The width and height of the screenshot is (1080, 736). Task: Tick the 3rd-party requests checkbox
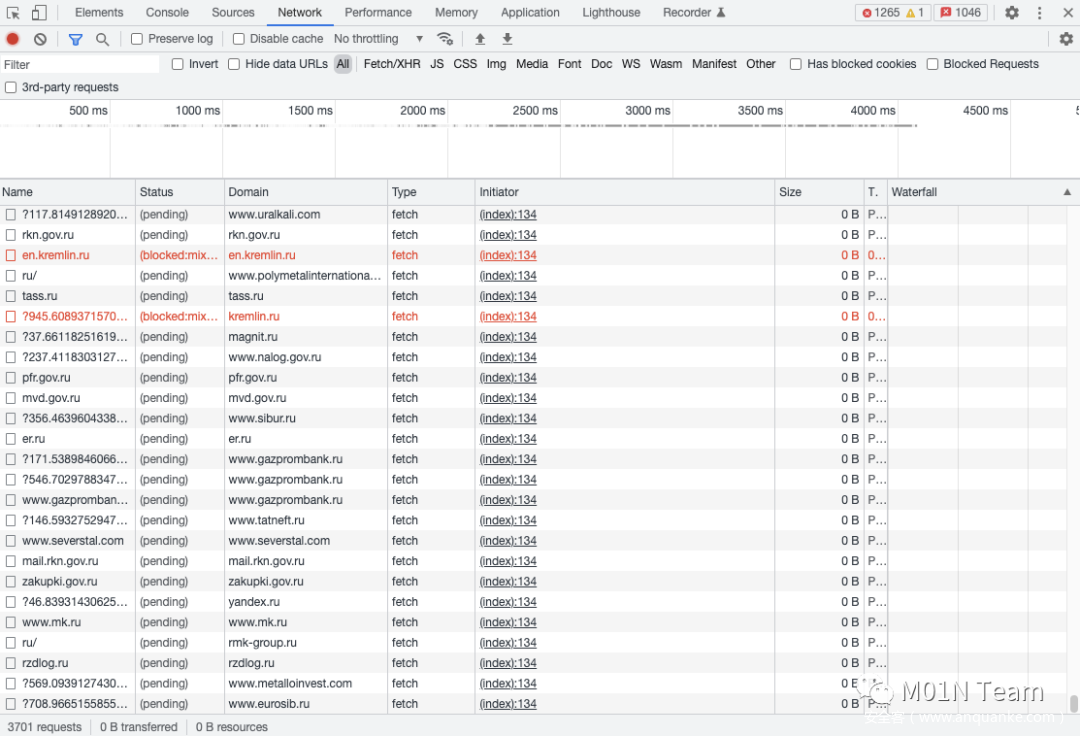coord(11,88)
